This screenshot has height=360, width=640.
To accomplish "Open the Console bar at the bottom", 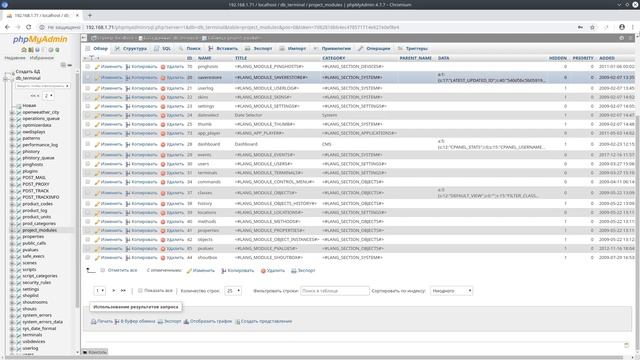I will [95, 352].
